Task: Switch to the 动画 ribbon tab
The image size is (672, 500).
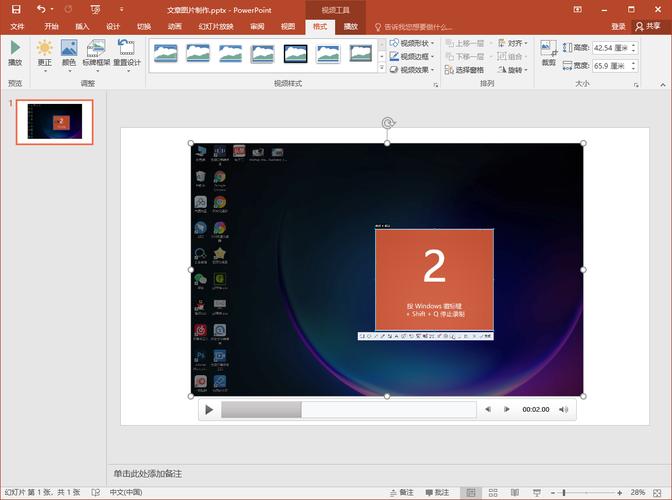Action: (x=175, y=27)
